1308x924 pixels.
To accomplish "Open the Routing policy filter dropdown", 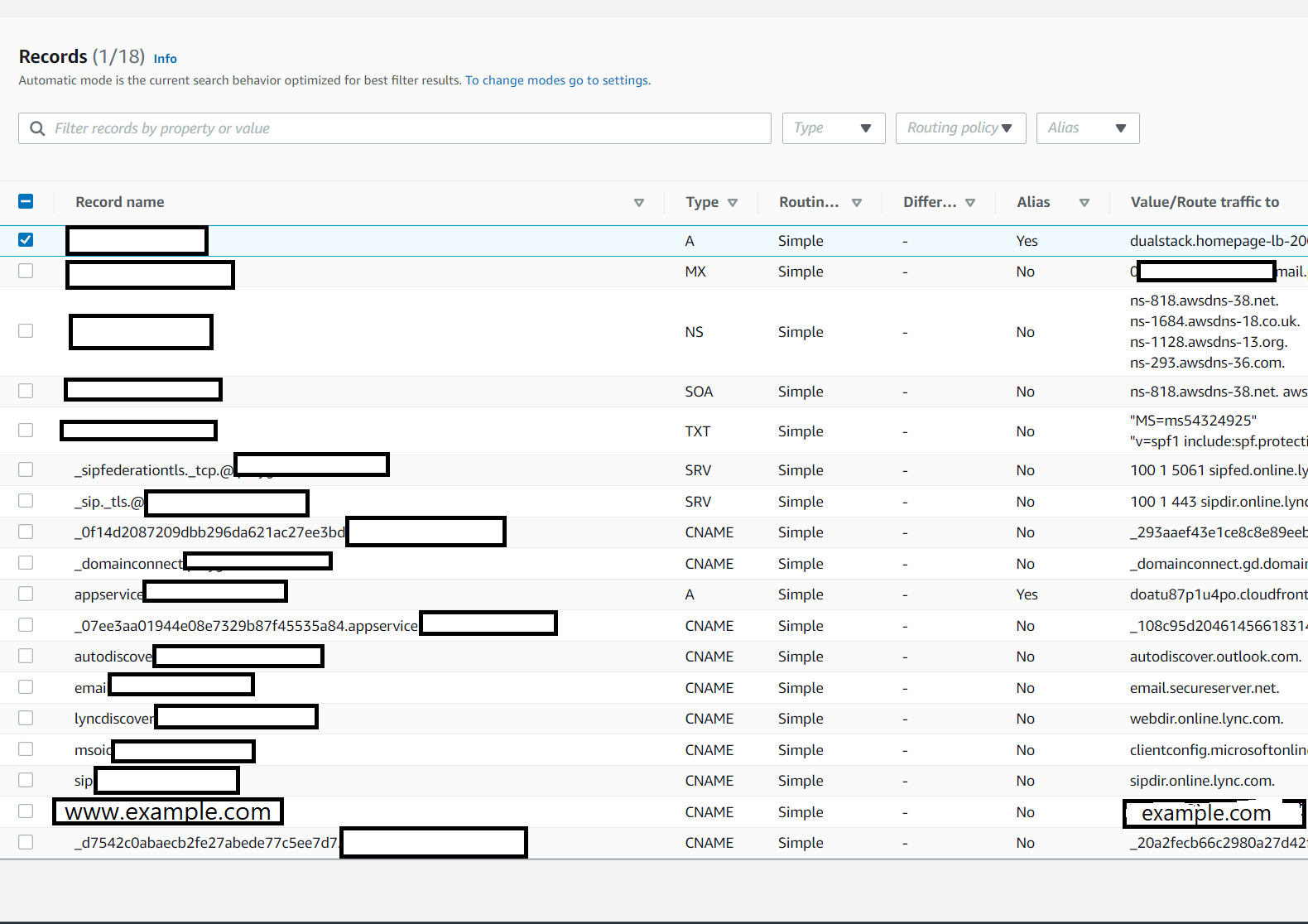I will tap(960, 128).
